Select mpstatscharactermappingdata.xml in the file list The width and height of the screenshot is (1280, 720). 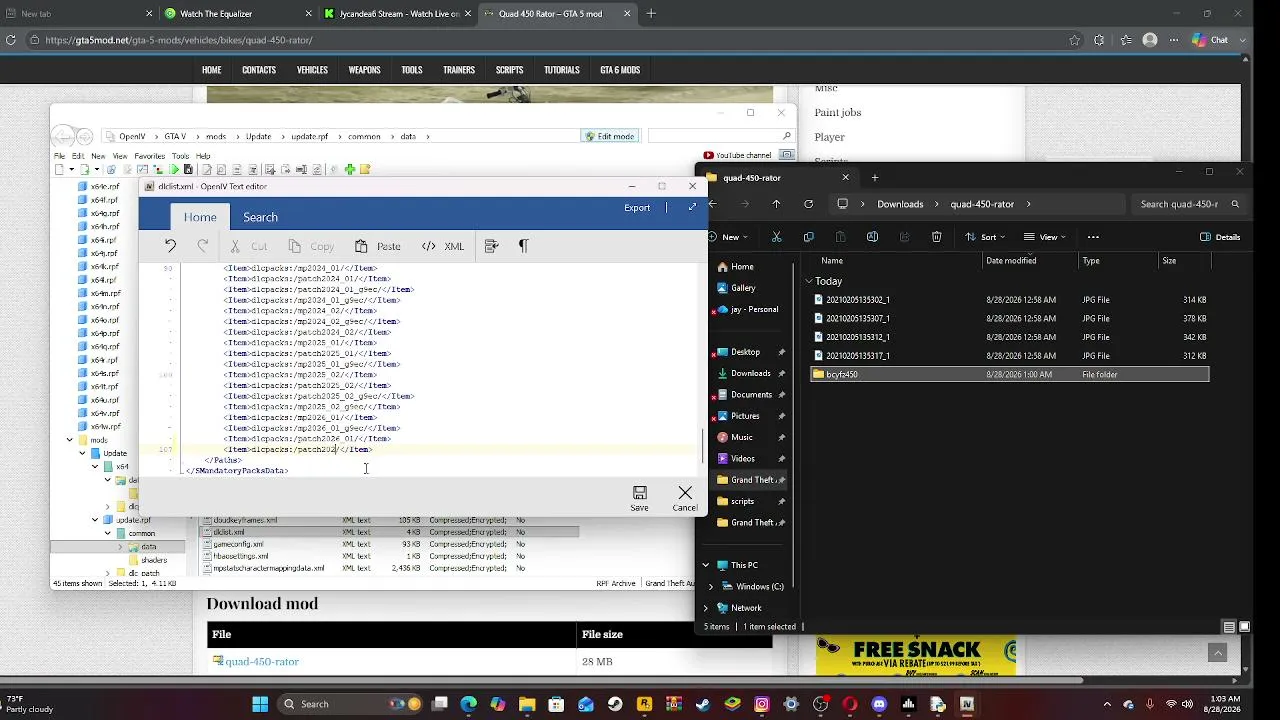tap(269, 568)
